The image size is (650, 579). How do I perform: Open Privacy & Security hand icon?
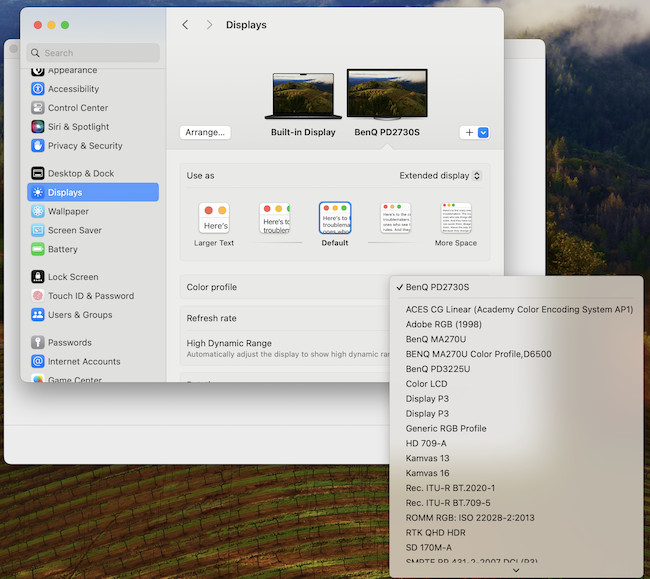38,145
